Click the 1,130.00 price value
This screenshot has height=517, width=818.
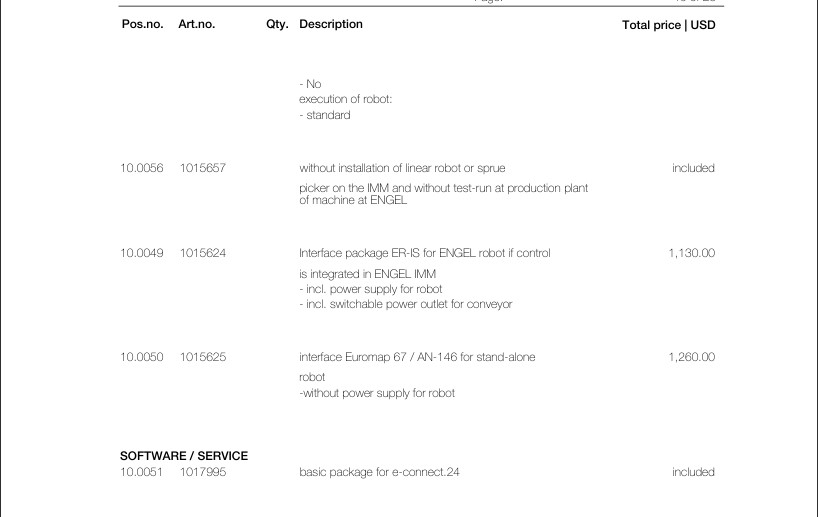(692, 253)
